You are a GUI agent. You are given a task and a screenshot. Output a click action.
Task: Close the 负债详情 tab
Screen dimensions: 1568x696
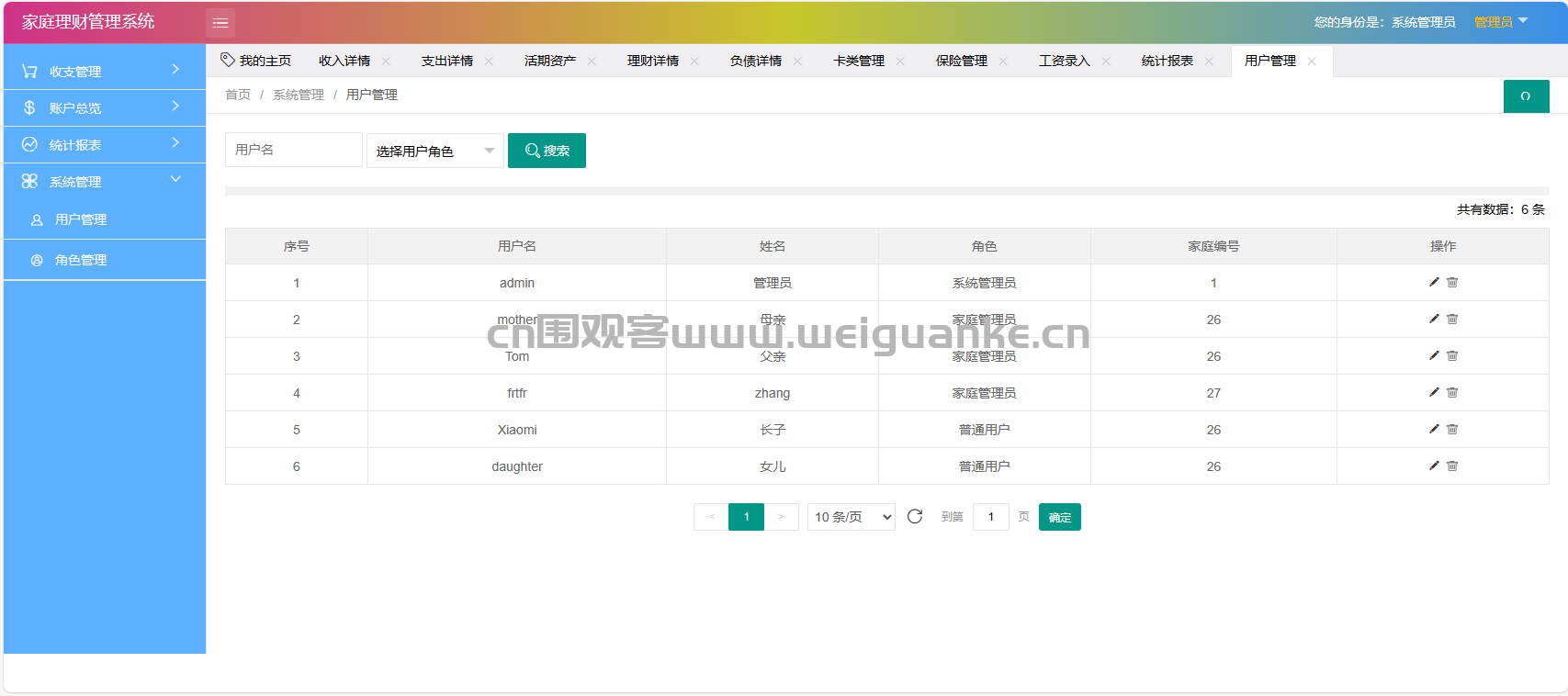797,62
